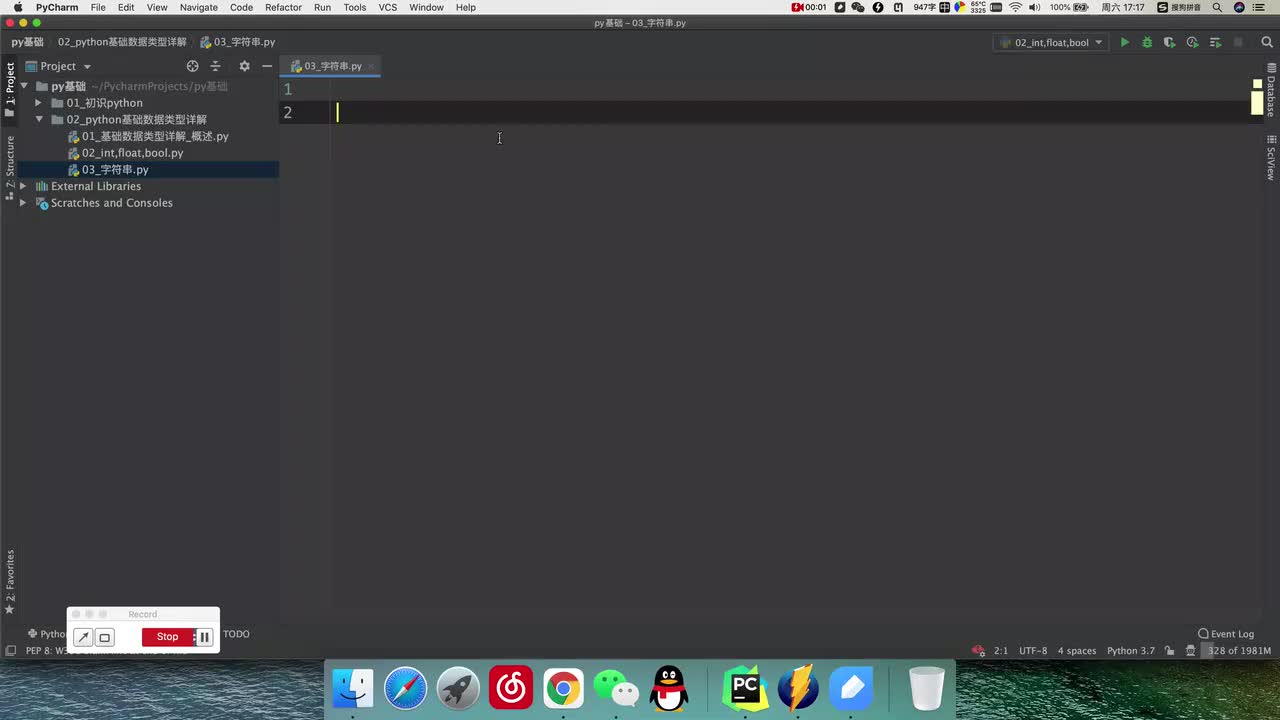
Task: Open the inspector hat icon in status bar
Action: click(x=1190, y=651)
